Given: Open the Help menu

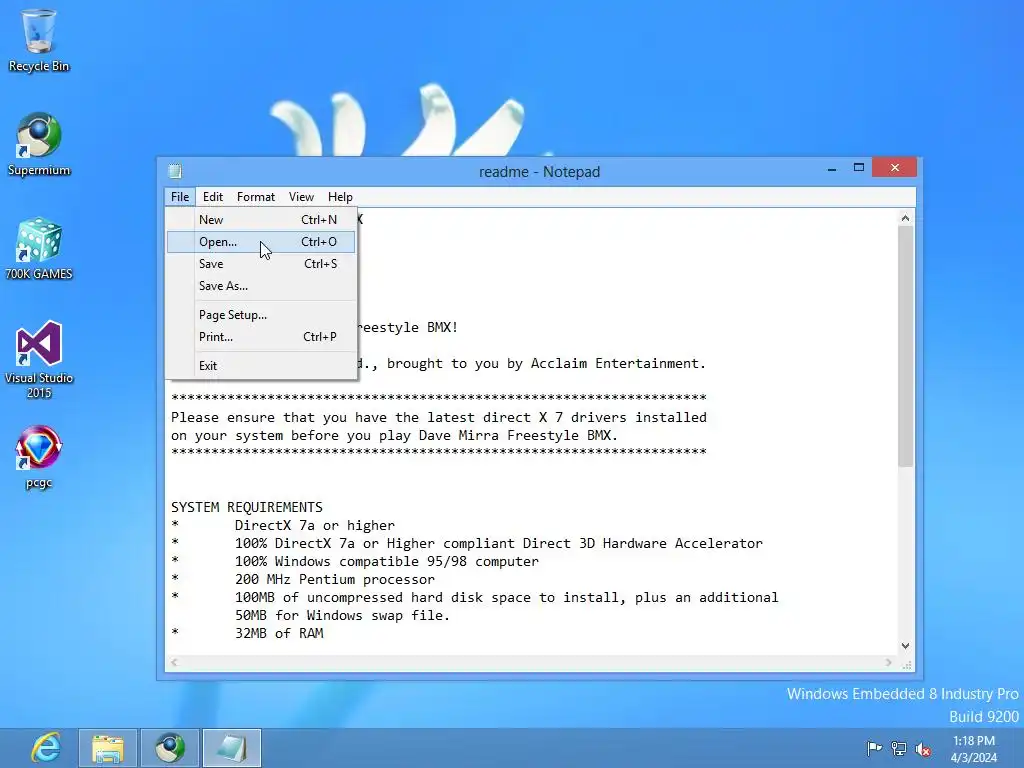Looking at the screenshot, I should (340, 197).
